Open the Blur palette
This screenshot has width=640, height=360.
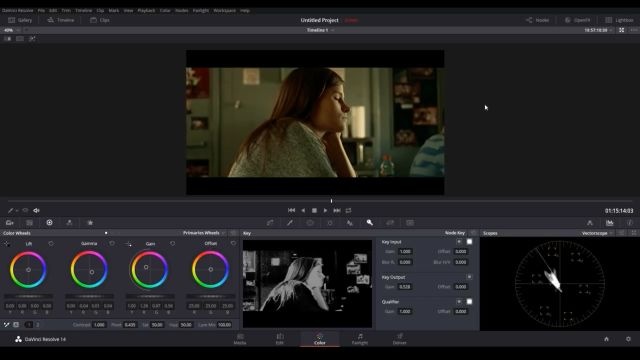pyautogui.click(x=350, y=222)
